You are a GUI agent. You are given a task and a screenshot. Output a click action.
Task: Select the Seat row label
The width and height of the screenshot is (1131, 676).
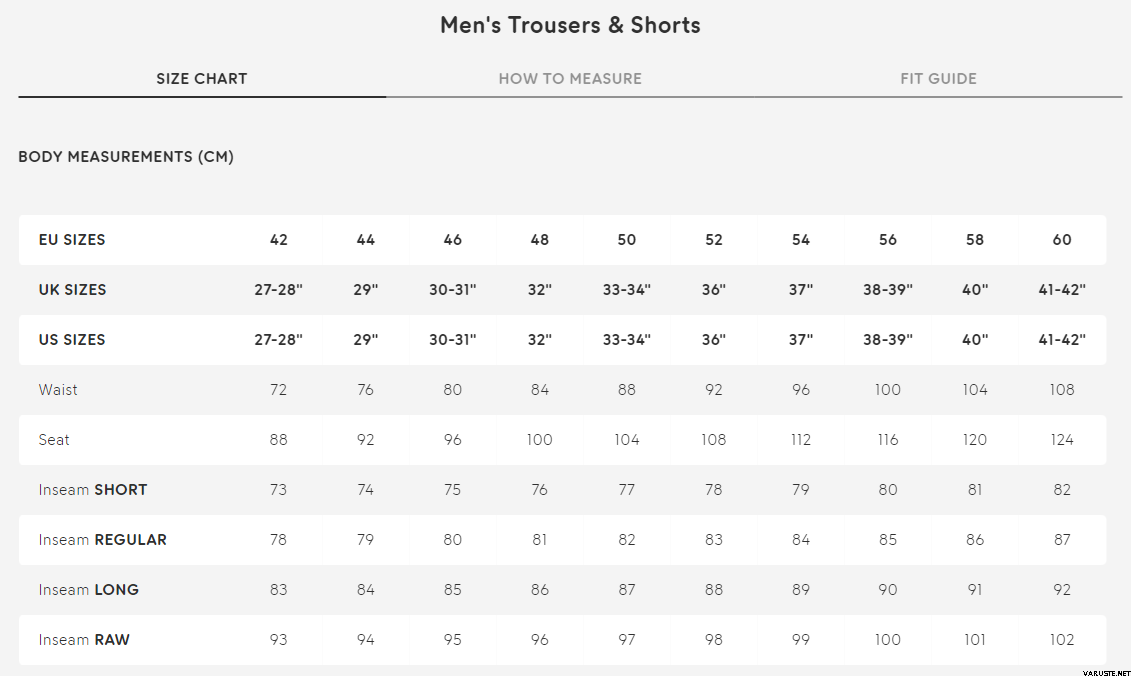pos(54,440)
